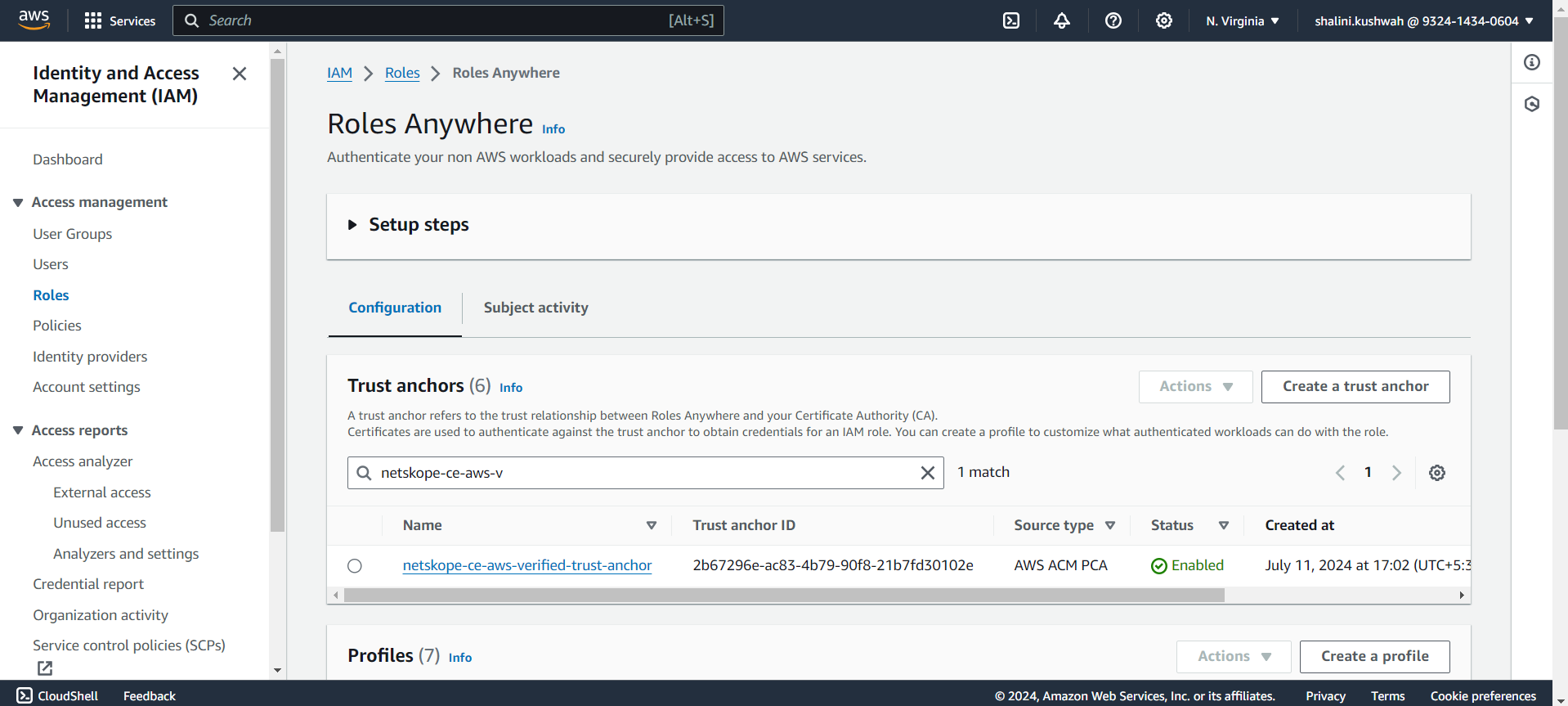The image size is (1568, 706).
Task: Open Cookie preferences in footer
Action: (1483, 695)
